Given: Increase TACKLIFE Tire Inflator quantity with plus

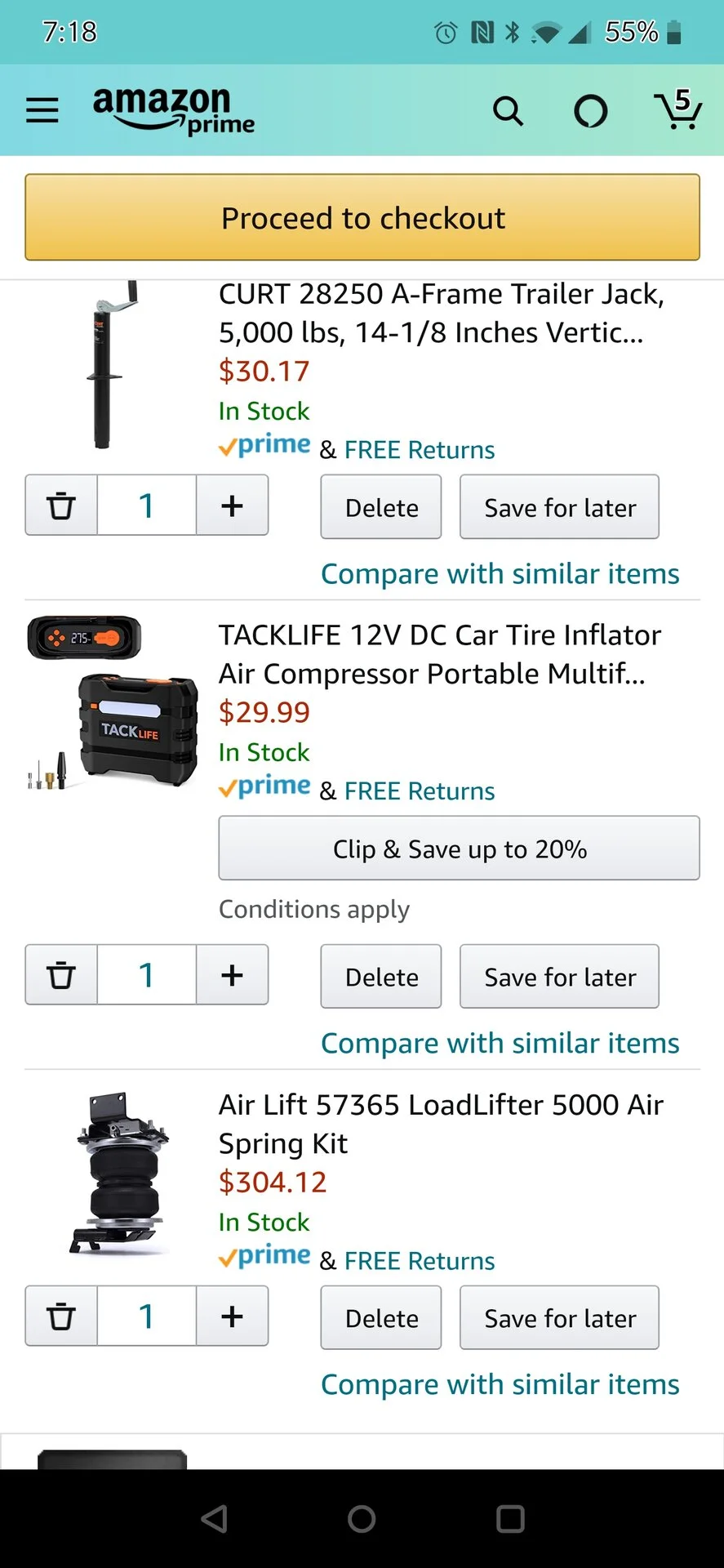Looking at the screenshot, I should tap(232, 975).
